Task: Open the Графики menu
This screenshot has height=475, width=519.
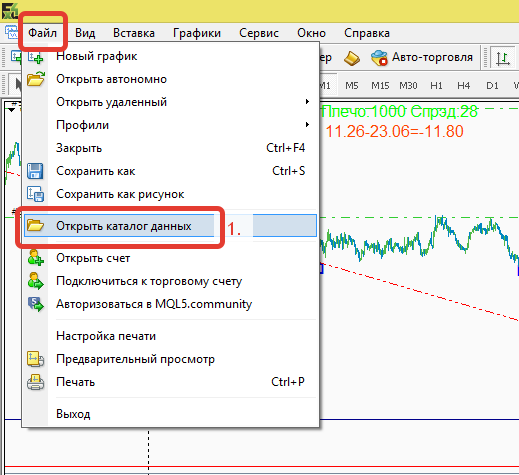Action: pyautogui.click(x=197, y=33)
